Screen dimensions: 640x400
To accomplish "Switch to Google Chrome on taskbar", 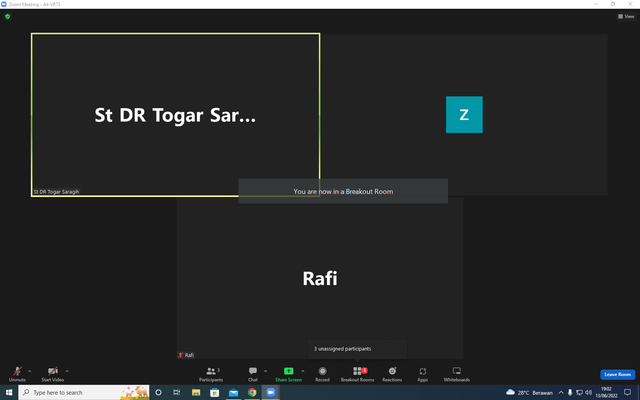I will tap(252, 392).
